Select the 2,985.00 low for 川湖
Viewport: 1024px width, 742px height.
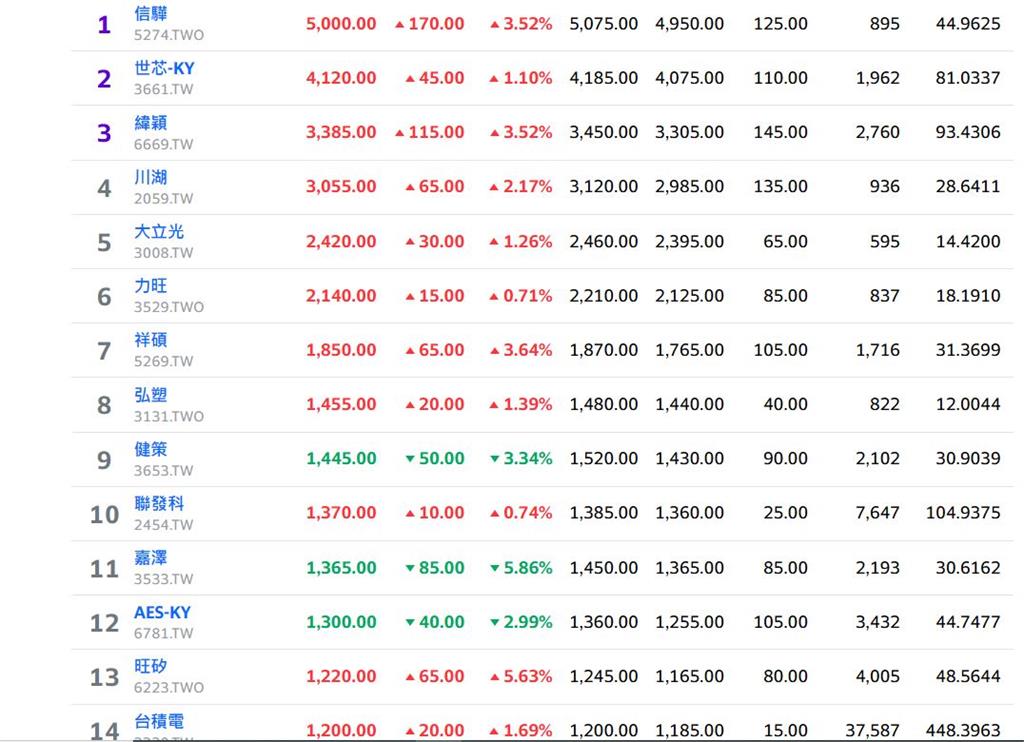click(690, 186)
